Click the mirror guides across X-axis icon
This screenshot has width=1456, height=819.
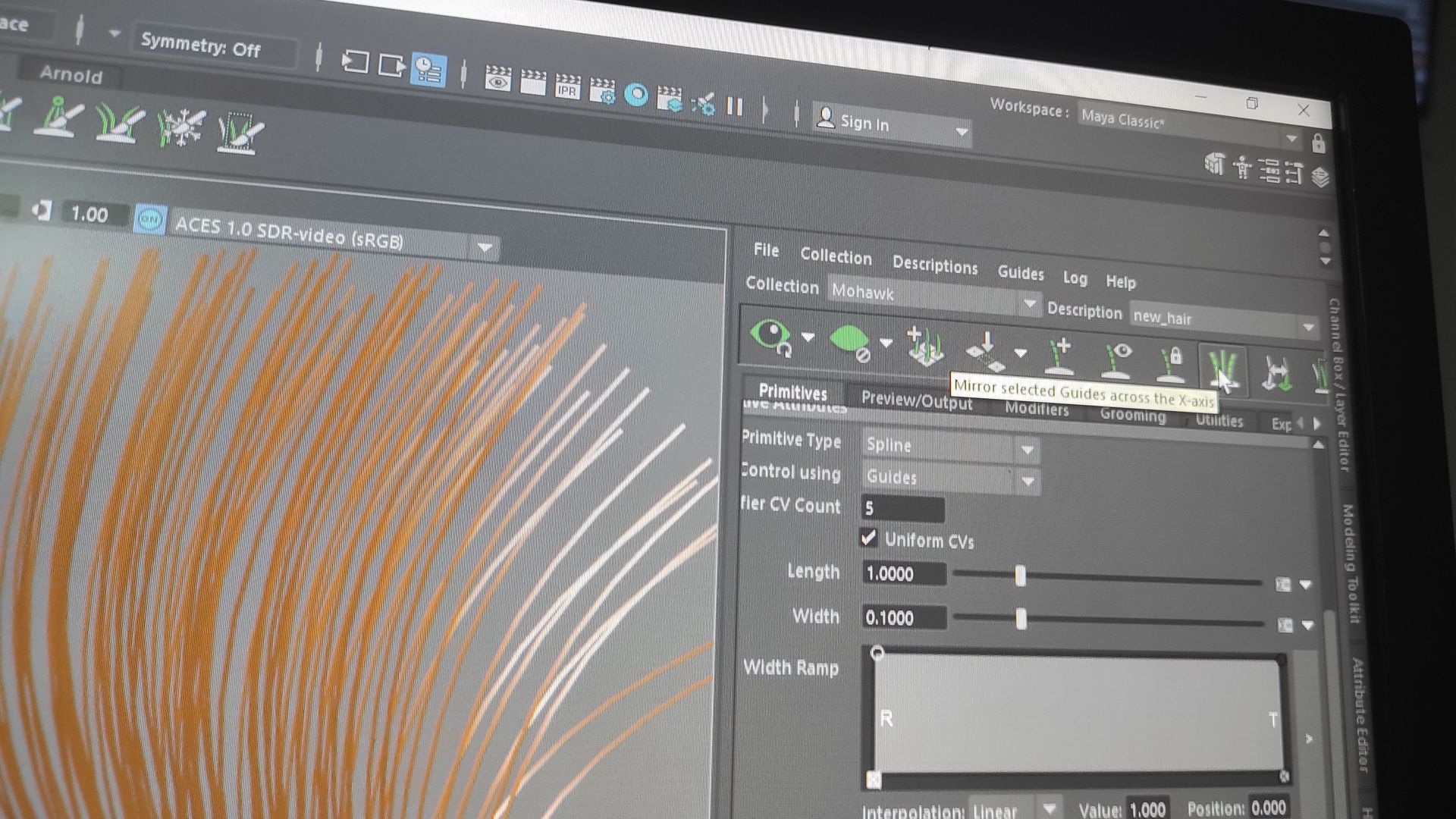tap(1222, 368)
